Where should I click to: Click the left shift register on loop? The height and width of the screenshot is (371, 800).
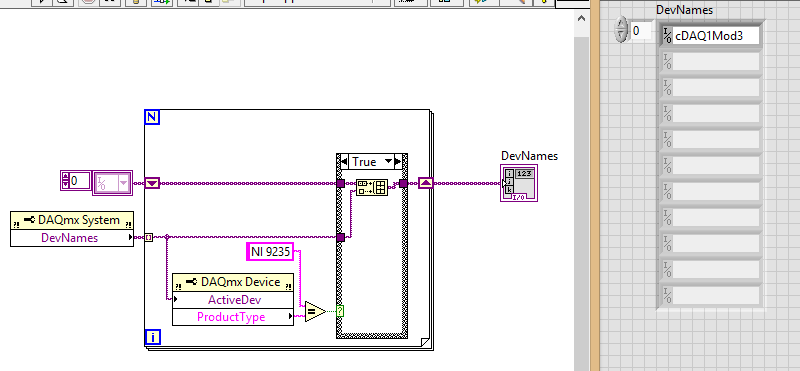point(153,183)
